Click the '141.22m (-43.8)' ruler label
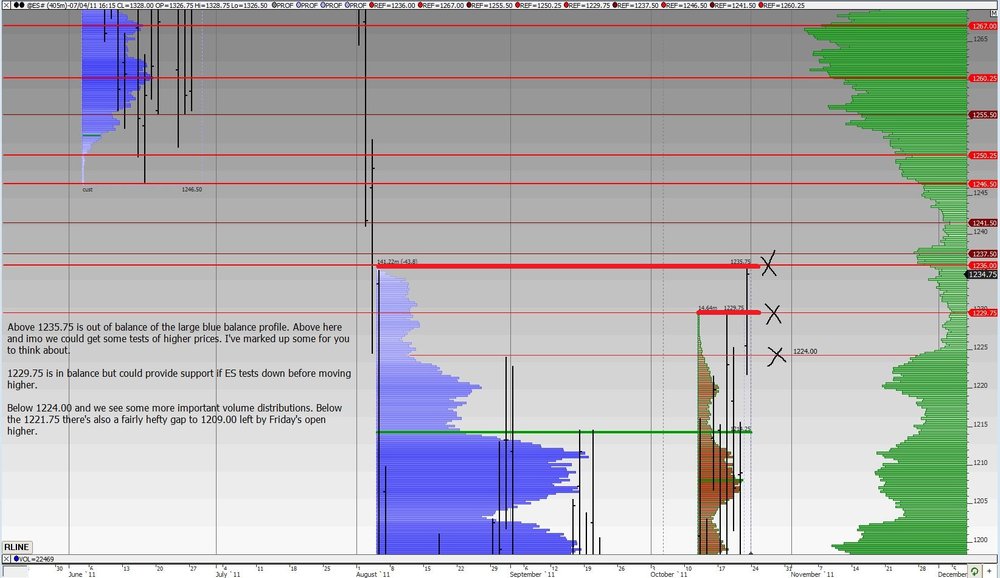 (397, 262)
